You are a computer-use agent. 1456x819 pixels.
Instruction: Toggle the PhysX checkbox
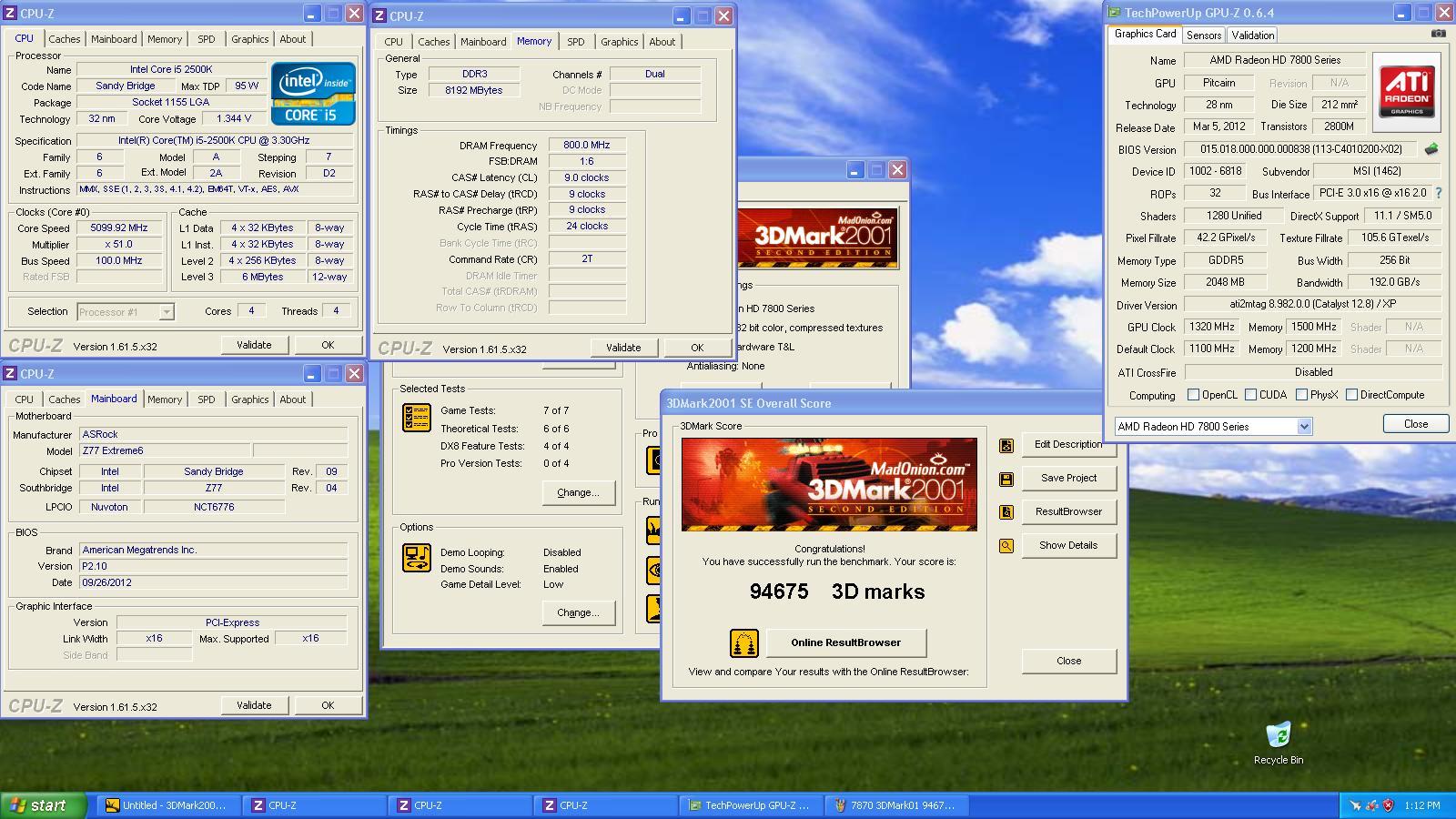click(x=1301, y=395)
